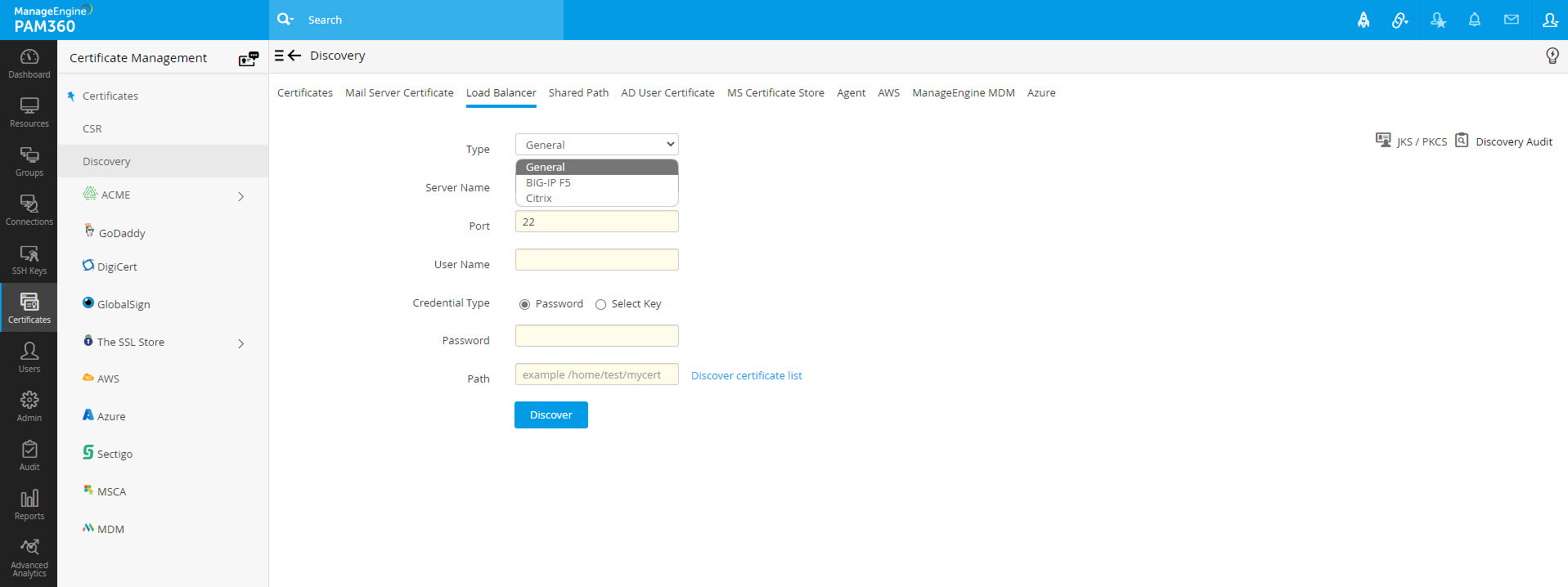Viewport: 1568px width, 587px height.
Task: Expand The SSL Store submenu arrow
Action: pyautogui.click(x=240, y=343)
